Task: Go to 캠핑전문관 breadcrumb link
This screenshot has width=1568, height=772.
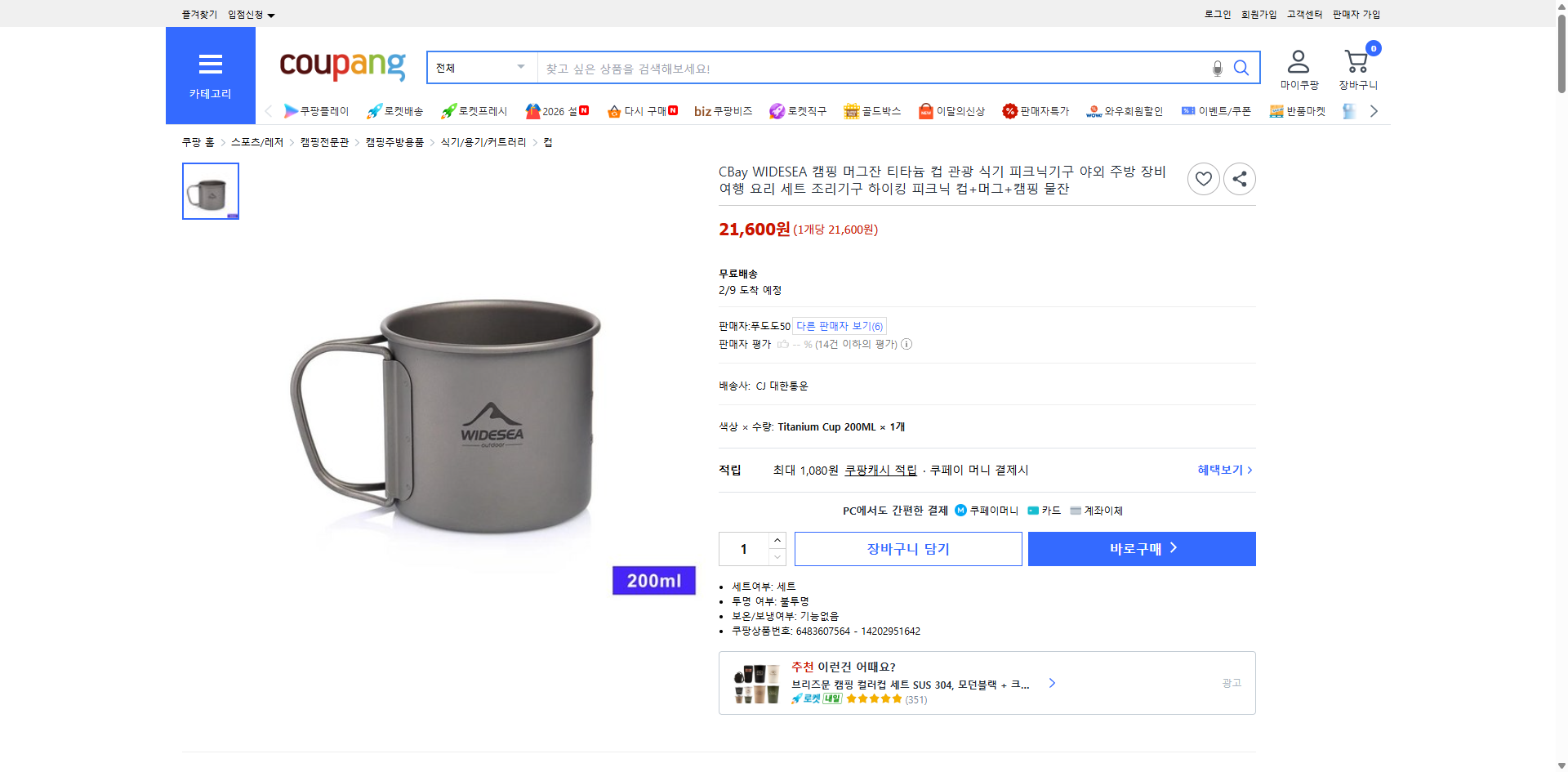Action: (323, 141)
